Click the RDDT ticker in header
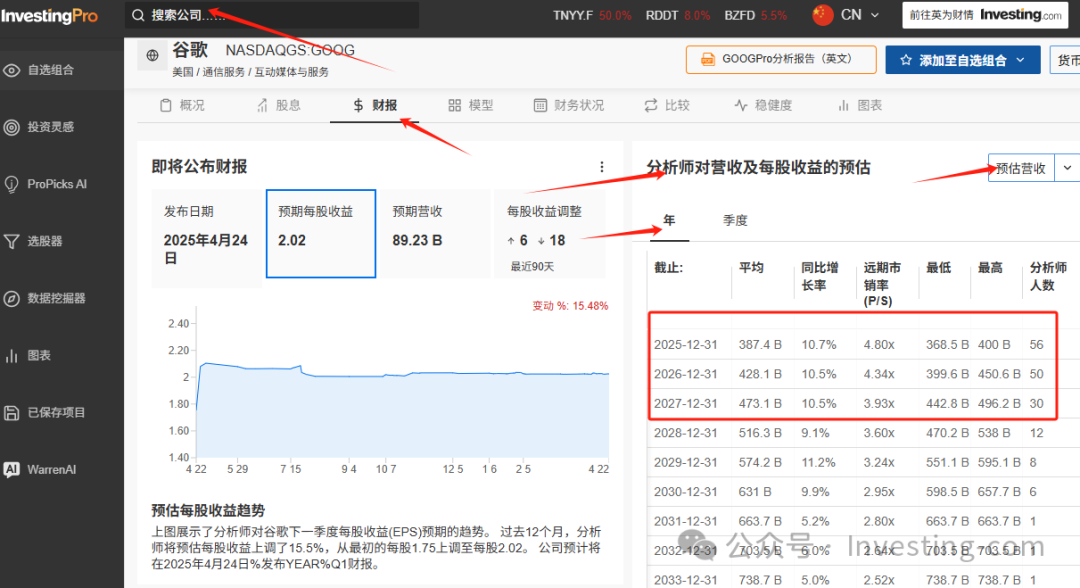The width and height of the screenshot is (1080, 588). click(662, 15)
